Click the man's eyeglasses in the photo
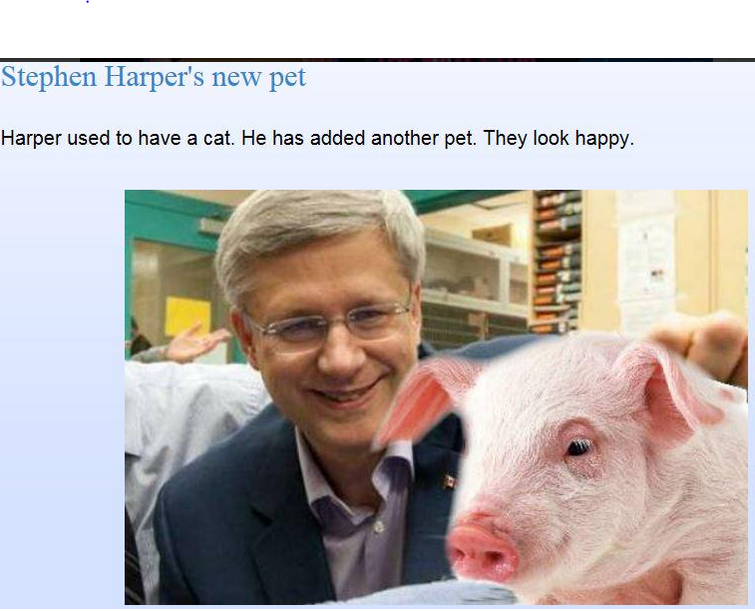 coord(330,324)
